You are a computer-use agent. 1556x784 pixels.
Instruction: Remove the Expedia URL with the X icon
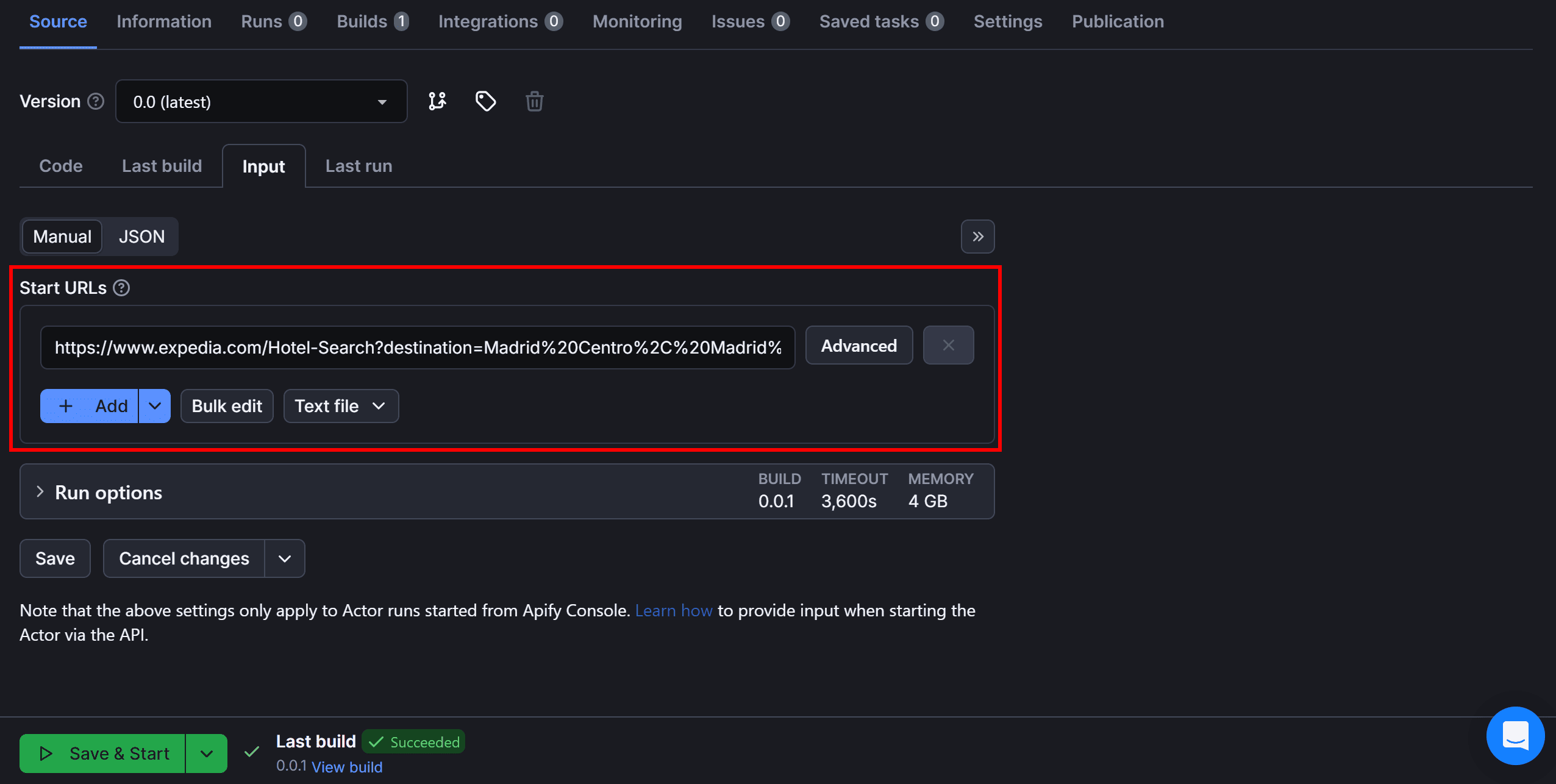tap(948, 345)
